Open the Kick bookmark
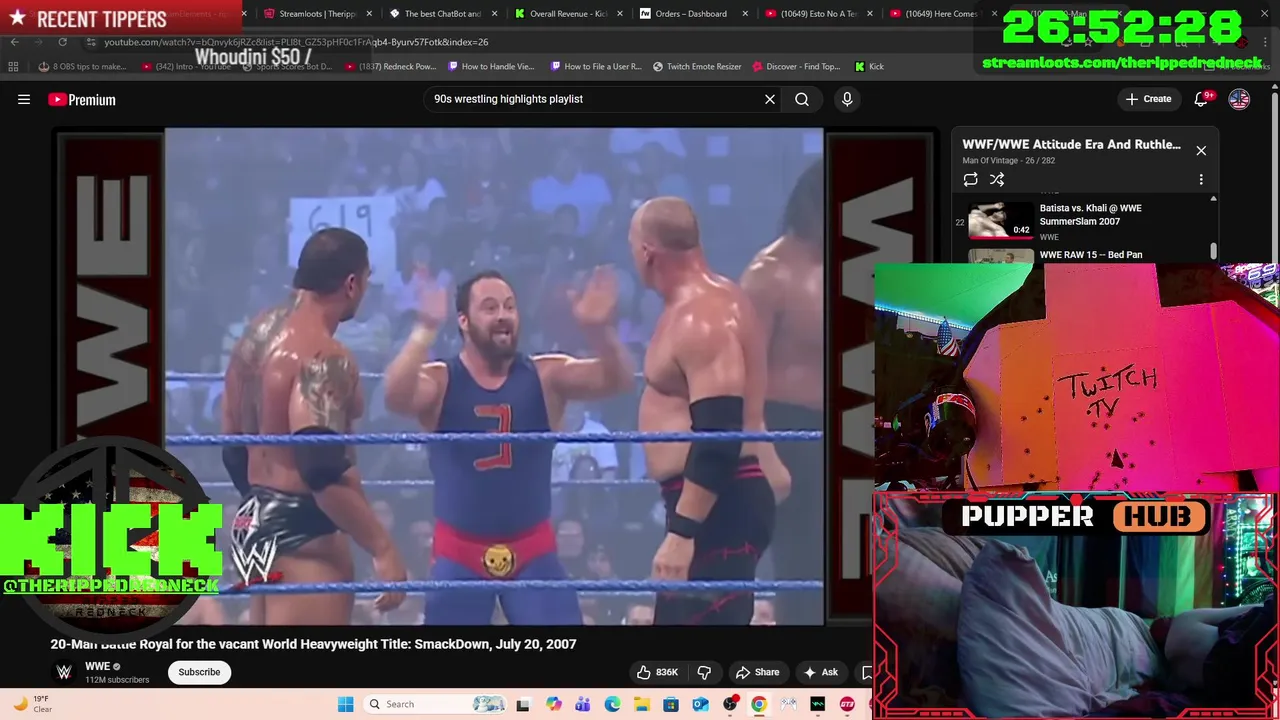The image size is (1280, 720). pyautogui.click(x=869, y=67)
